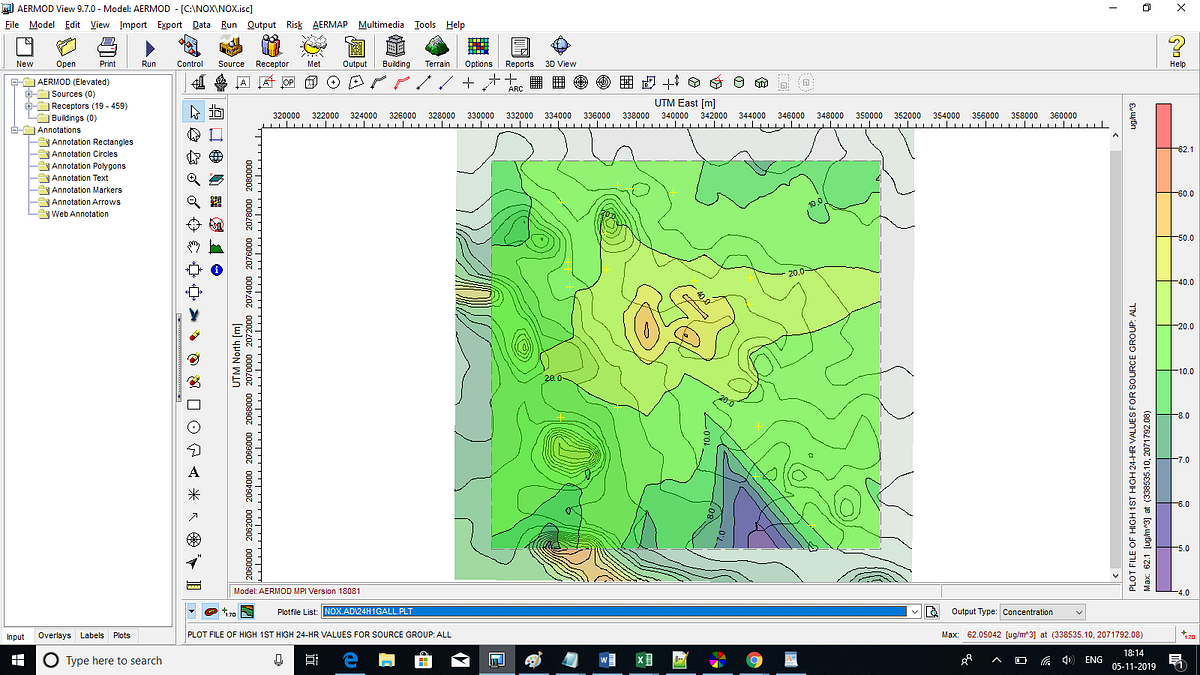1200x675 pixels.
Task: Switch to the Overlays tab
Action: [x=54, y=635]
